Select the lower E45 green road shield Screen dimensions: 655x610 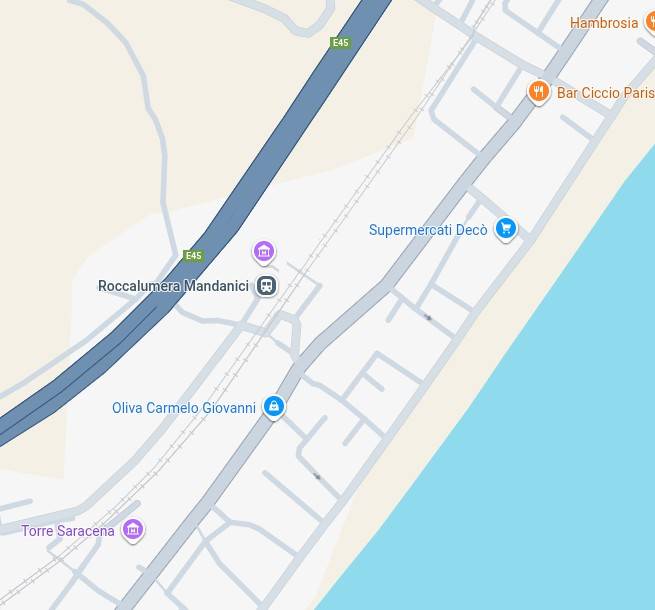[194, 256]
